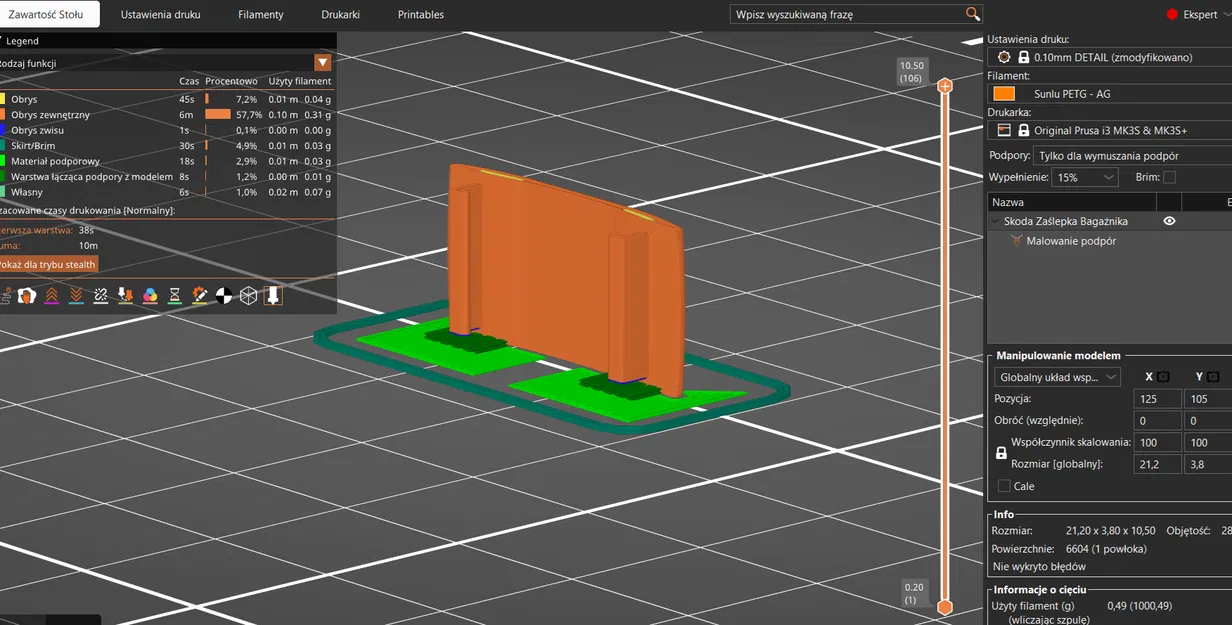Screen dimensions: 1232x625
Task: Open the Globalny układ wsp... dropdown
Action: tap(1058, 377)
